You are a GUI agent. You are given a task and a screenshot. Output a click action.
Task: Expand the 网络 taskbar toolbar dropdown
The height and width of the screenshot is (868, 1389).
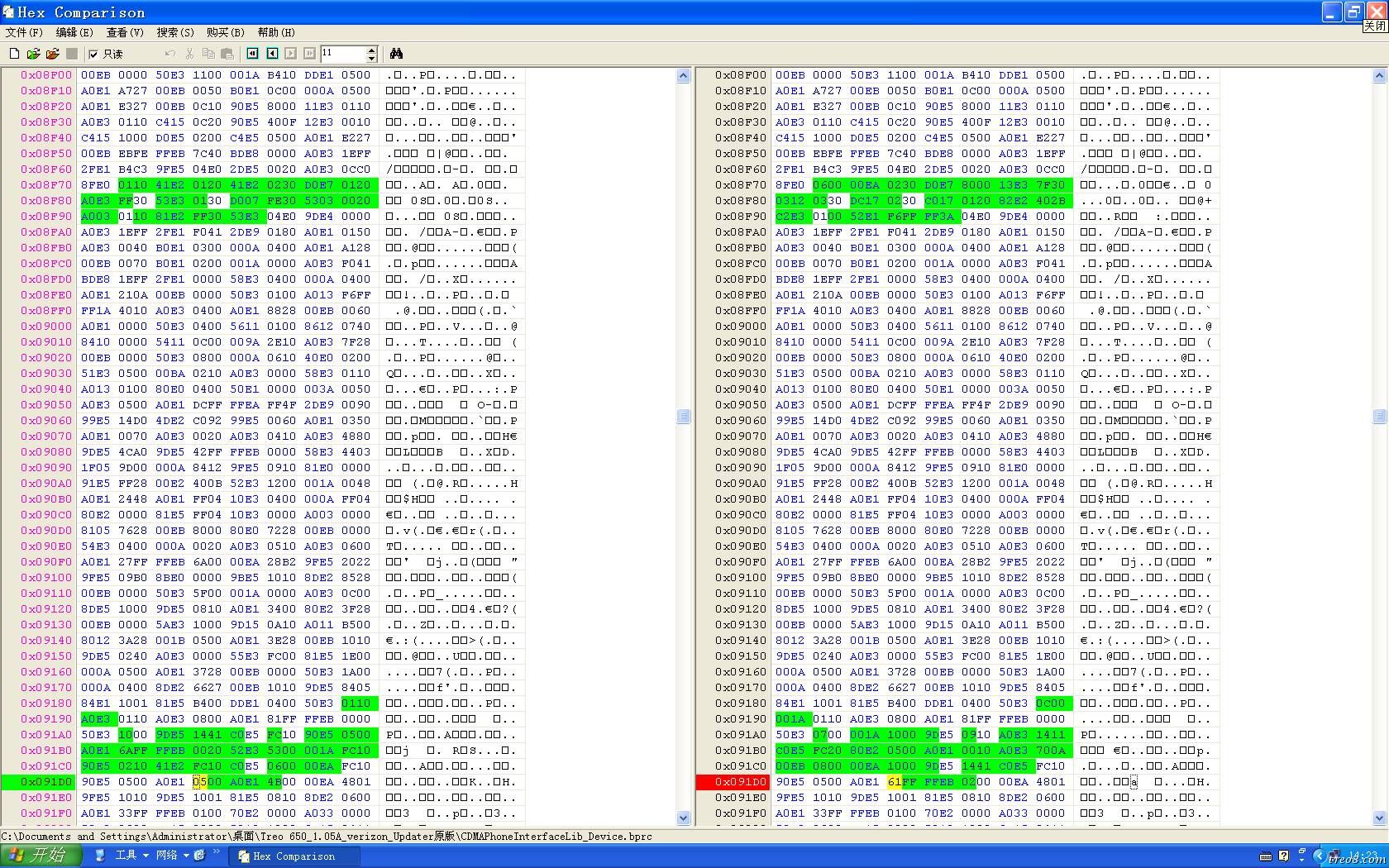[187, 856]
